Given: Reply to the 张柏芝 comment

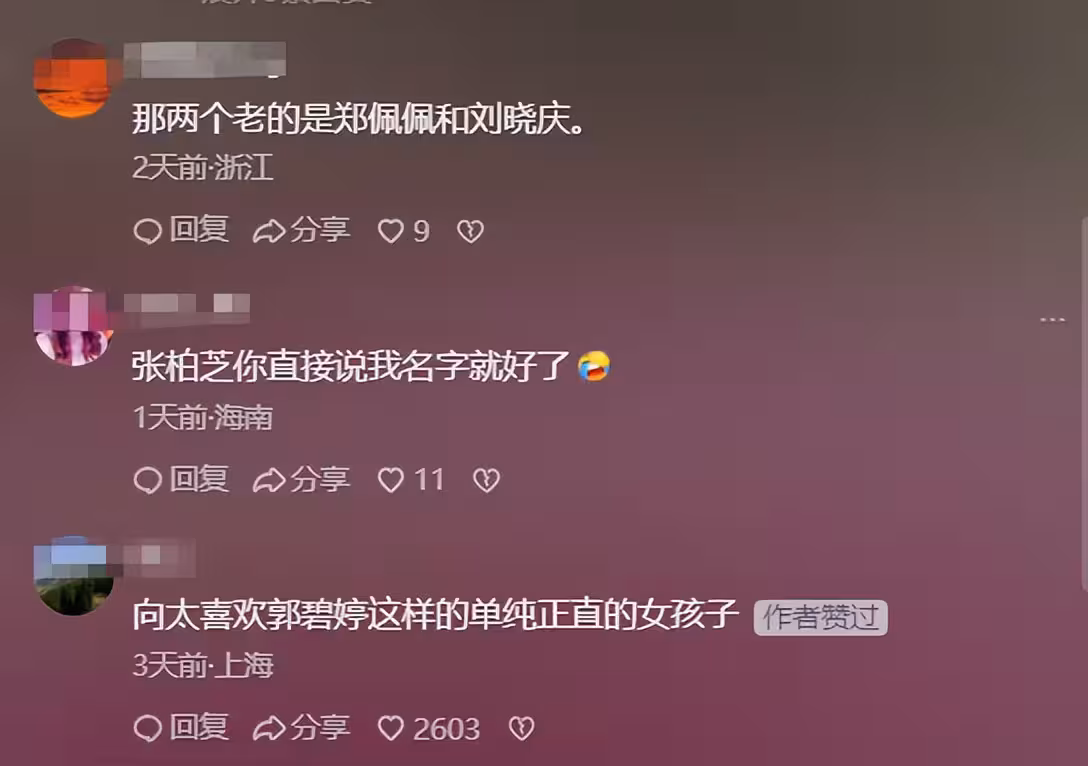Looking at the screenshot, I should click(181, 479).
